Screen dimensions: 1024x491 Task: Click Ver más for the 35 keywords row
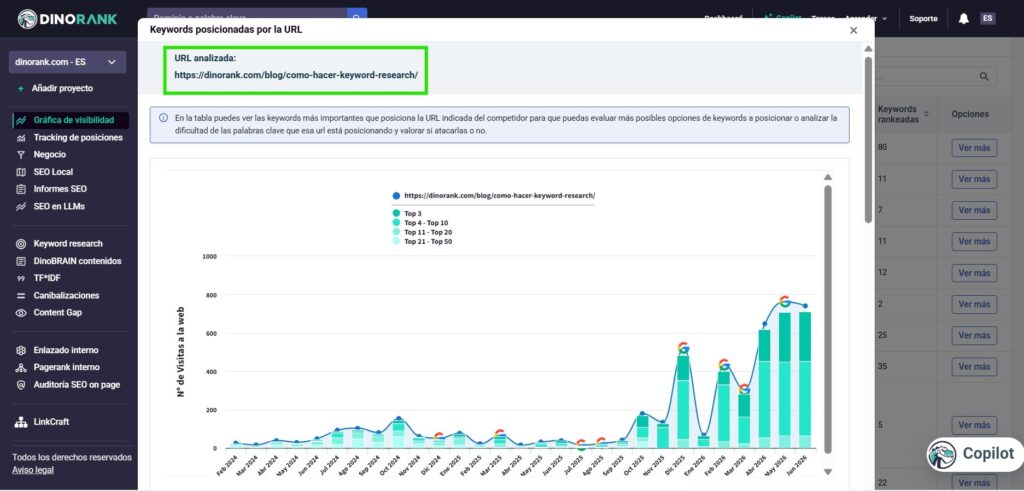[974, 367]
